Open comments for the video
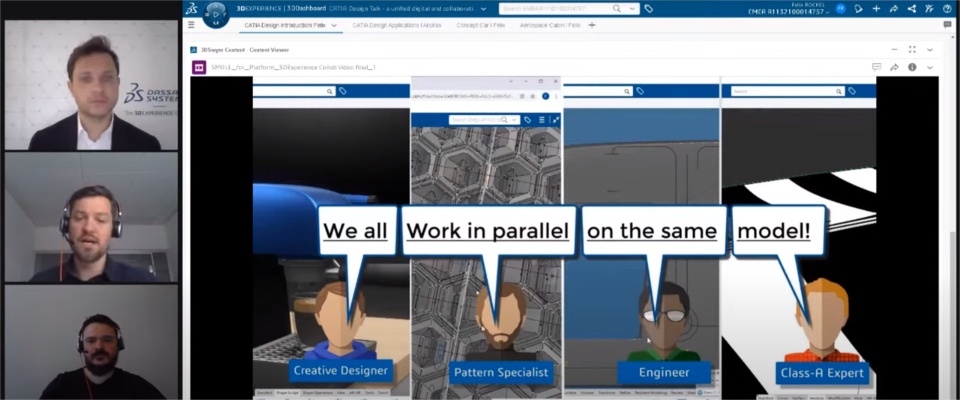 pyautogui.click(x=876, y=67)
